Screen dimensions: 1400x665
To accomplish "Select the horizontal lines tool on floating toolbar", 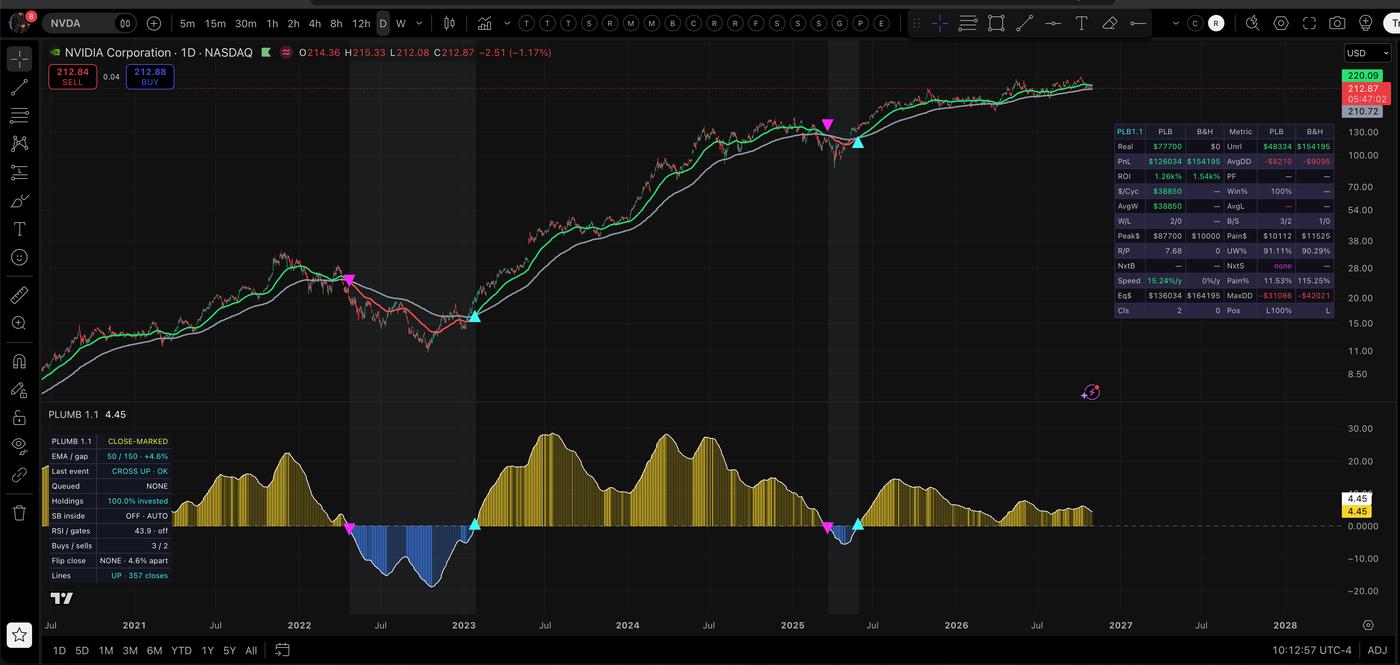I will click(968, 23).
